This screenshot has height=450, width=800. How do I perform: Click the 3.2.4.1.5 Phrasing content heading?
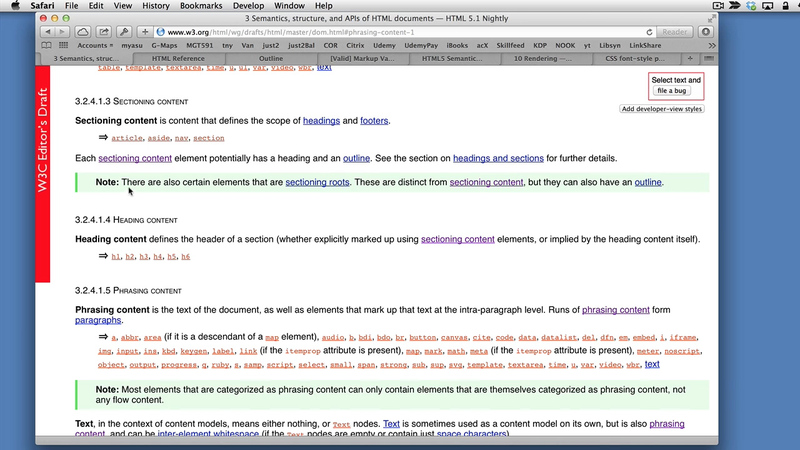[x=128, y=291]
